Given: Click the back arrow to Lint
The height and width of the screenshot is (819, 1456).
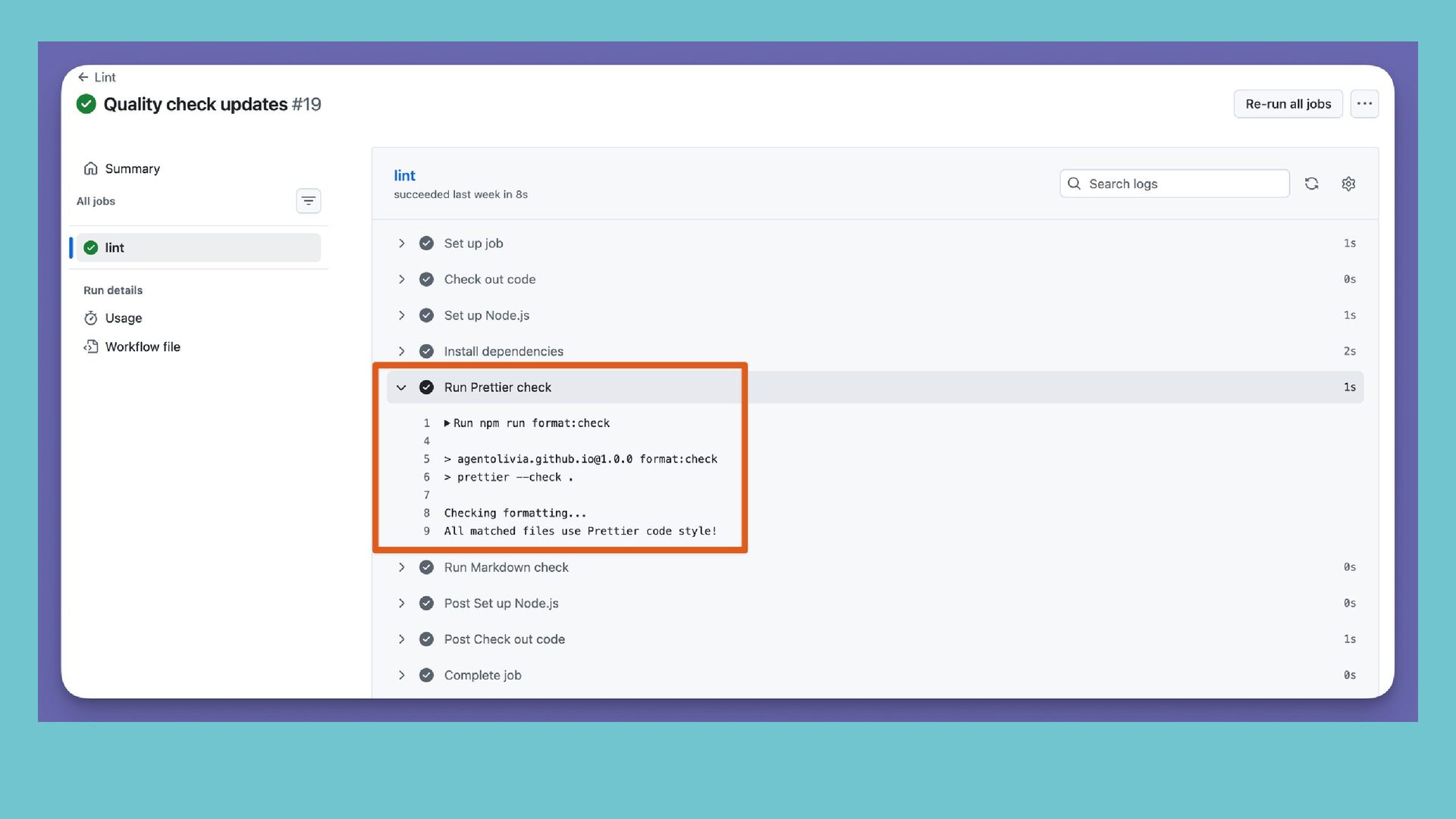Looking at the screenshot, I should point(83,77).
